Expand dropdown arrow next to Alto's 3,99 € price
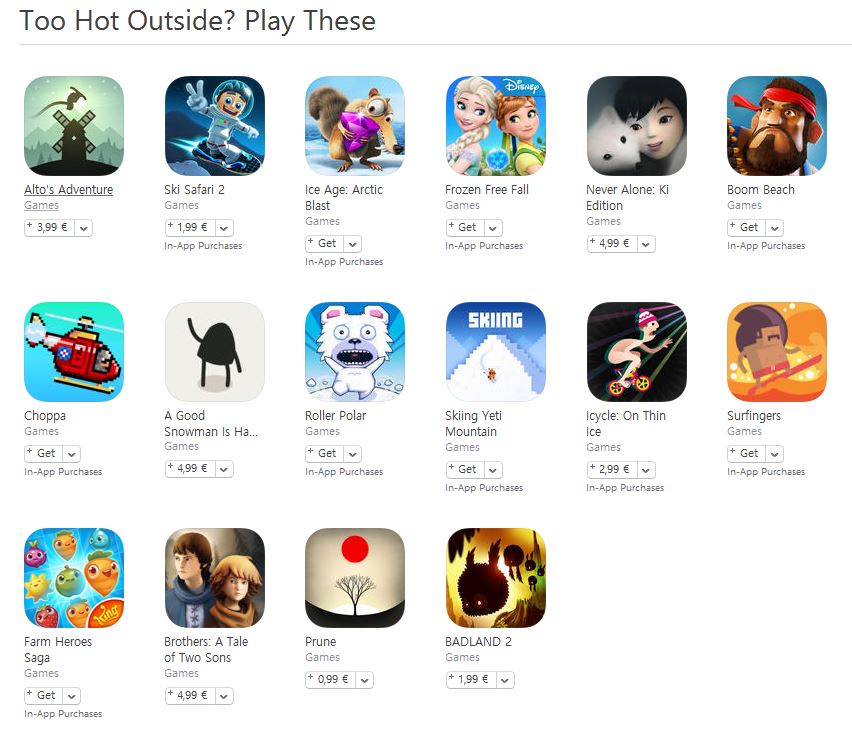This screenshot has height=732, width=852. point(84,228)
